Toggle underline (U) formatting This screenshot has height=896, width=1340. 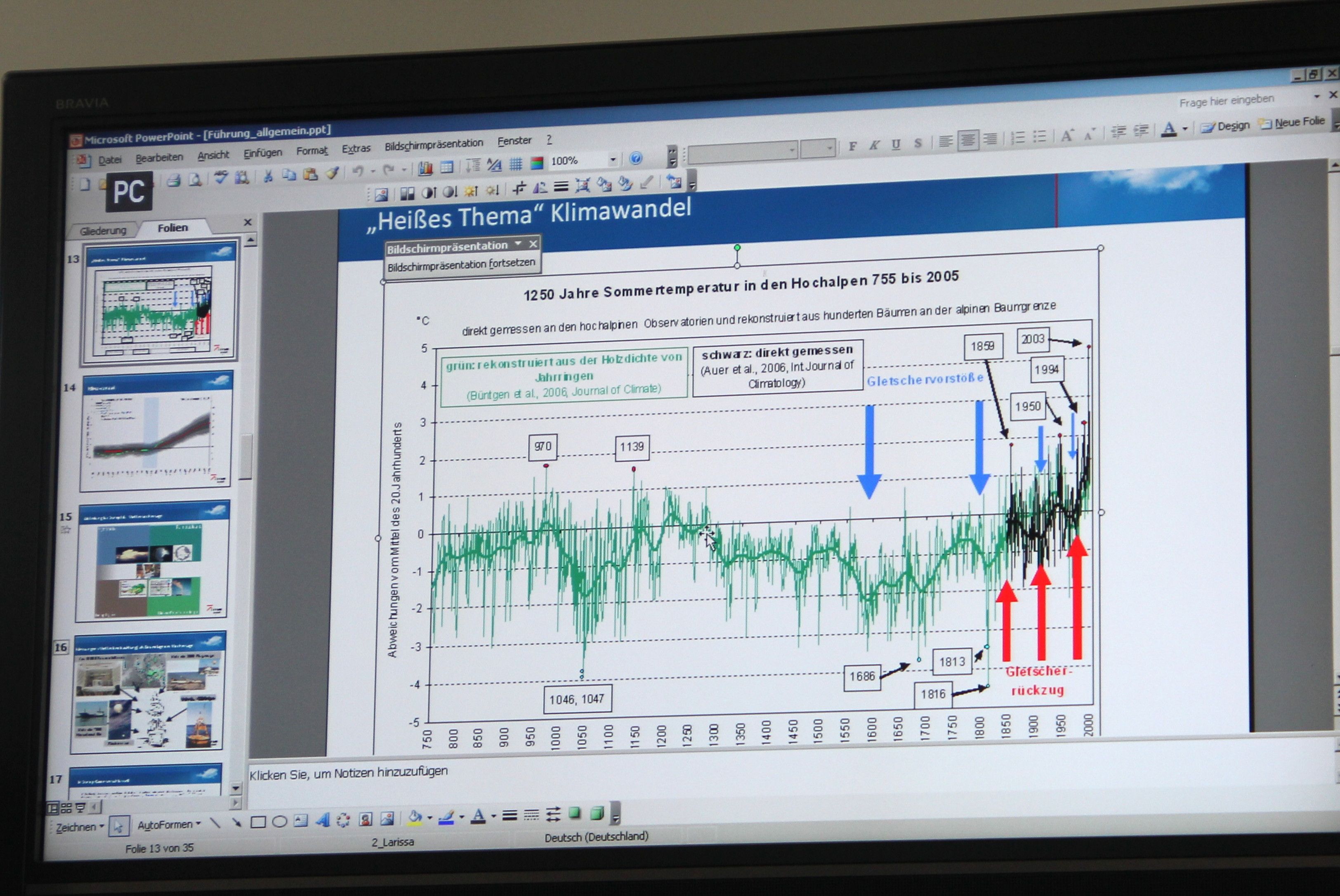pyautogui.click(x=896, y=144)
